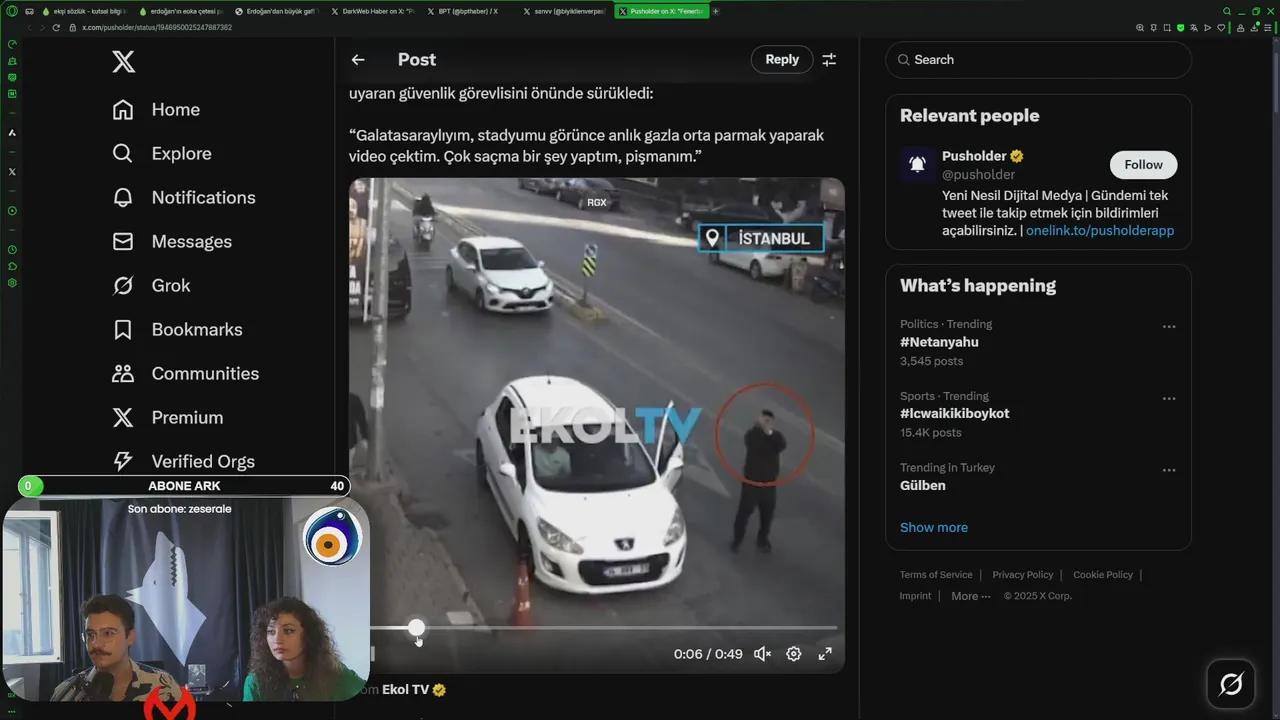Click the Bookmarks ribbon icon
The width and height of the screenshot is (1280, 720).
[123, 330]
